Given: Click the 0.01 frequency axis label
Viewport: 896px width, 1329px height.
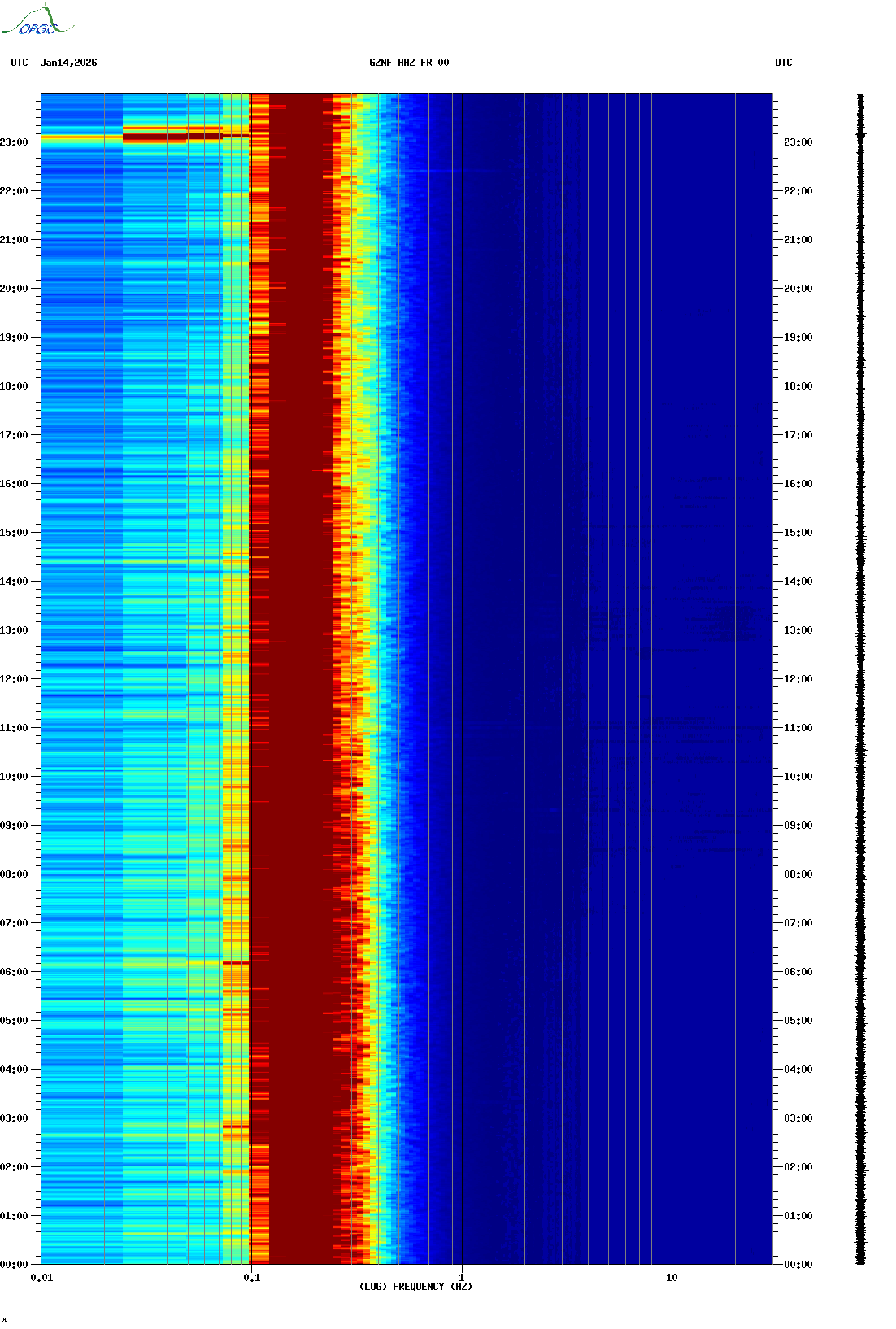Looking at the screenshot, I should tap(42, 1278).
